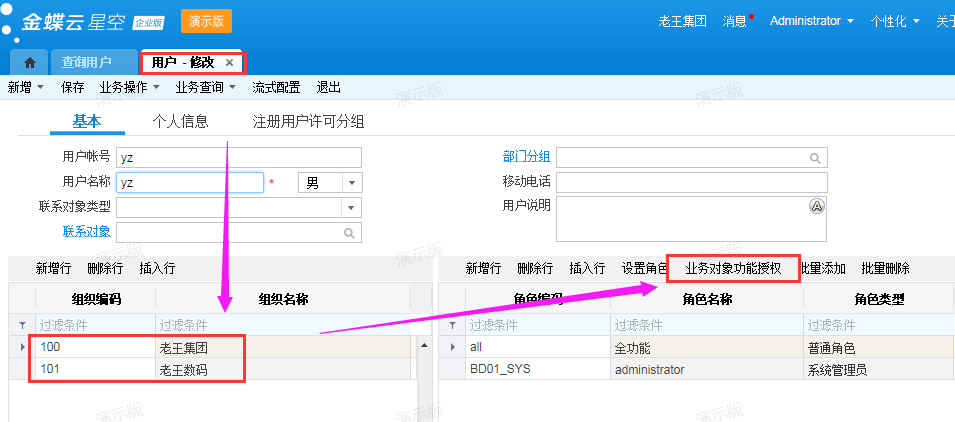Open the 新增 dropdown menu
This screenshot has height=422, width=955.
click(26, 88)
